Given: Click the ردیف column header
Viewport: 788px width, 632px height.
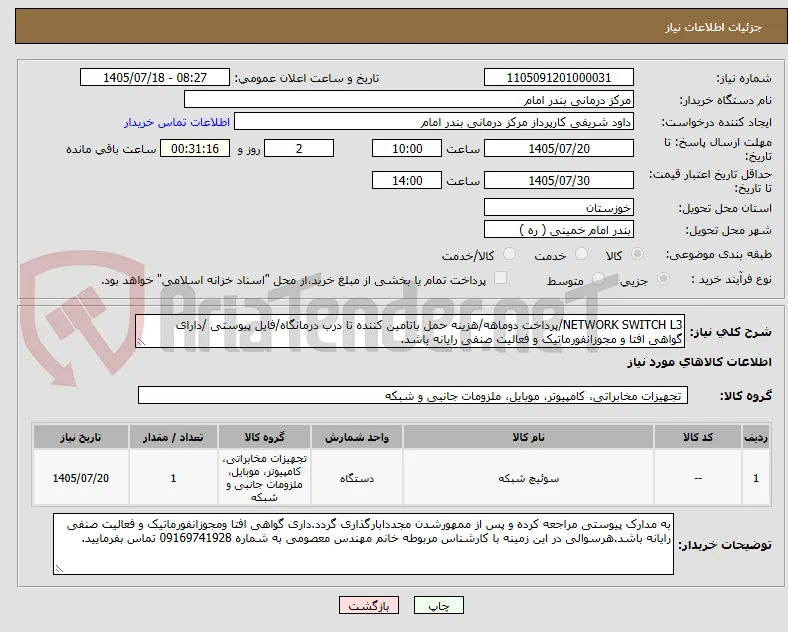Looking at the screenshot, I should (x=756, y=437).
